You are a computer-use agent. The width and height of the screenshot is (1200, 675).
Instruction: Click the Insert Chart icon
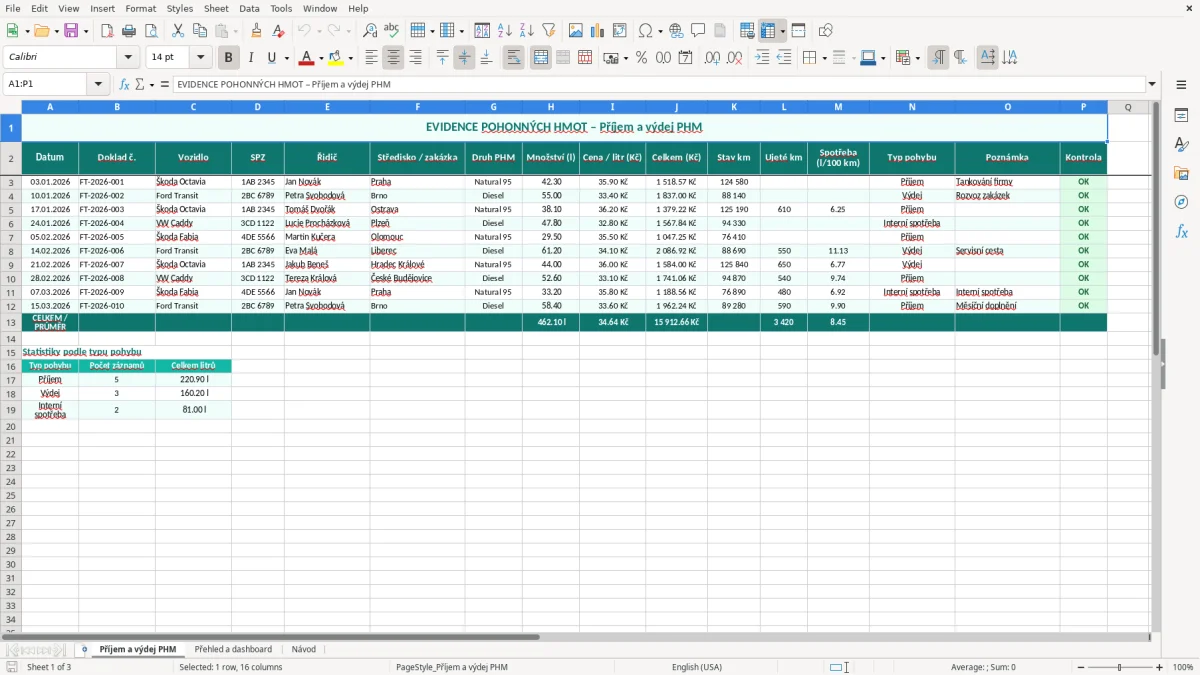[x=598, y=31]
